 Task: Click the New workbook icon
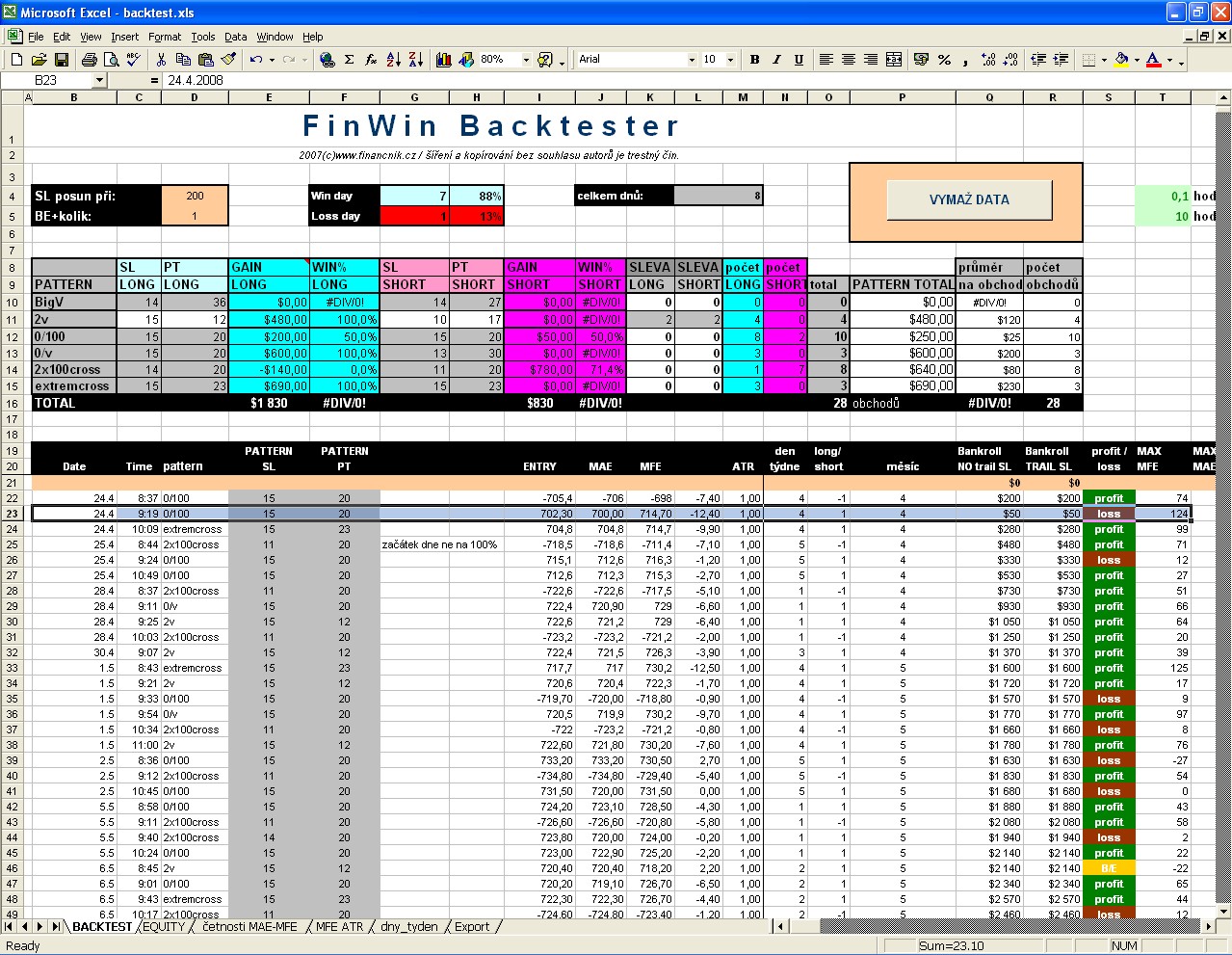click(x=17, y=60)
